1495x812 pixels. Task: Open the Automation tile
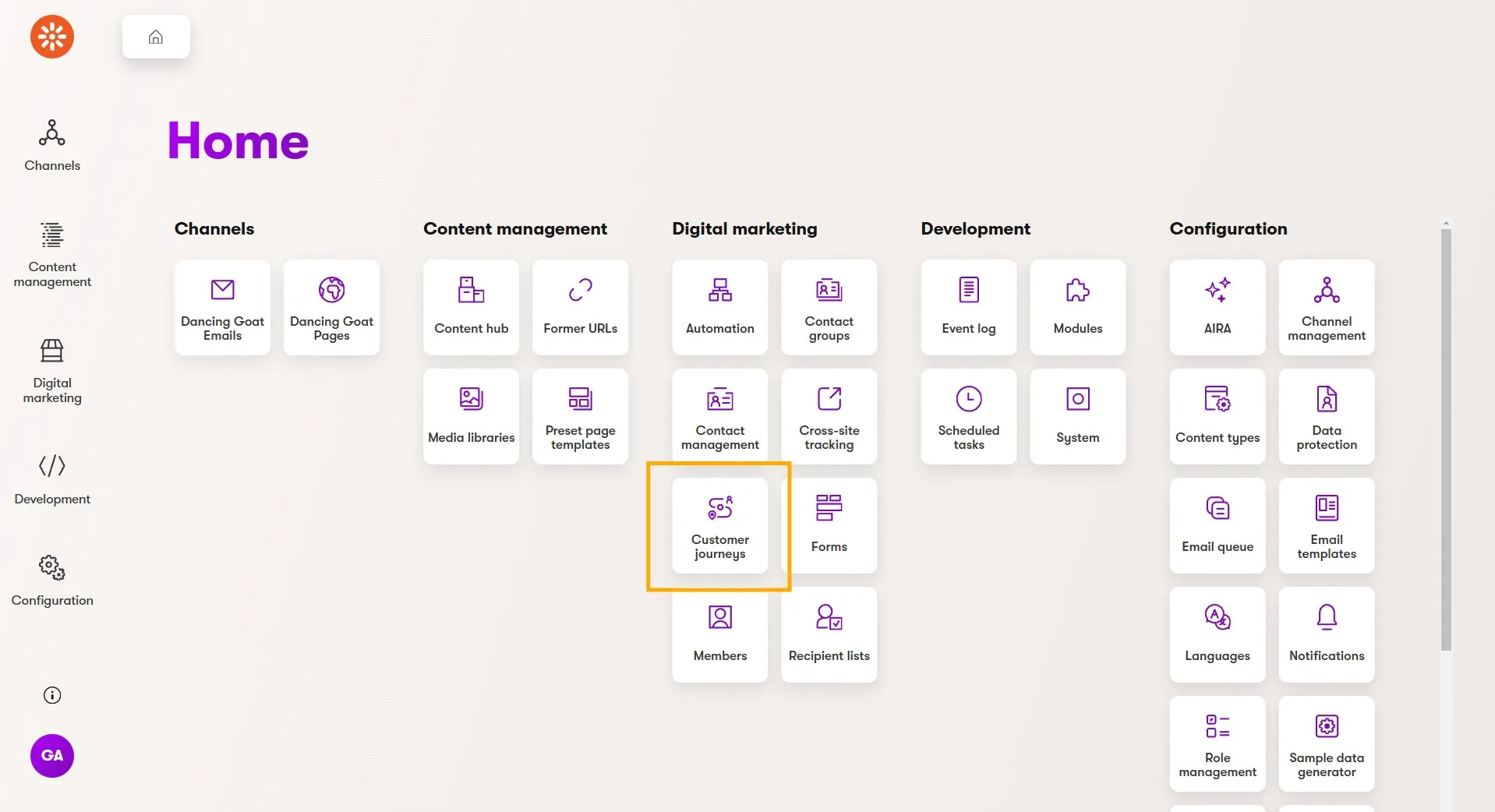(x=720, y=308)
